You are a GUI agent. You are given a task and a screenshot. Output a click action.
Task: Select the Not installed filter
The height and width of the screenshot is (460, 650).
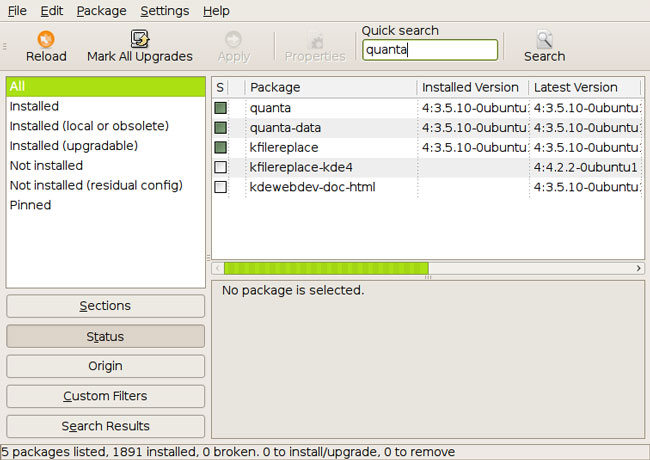point(106,166)
